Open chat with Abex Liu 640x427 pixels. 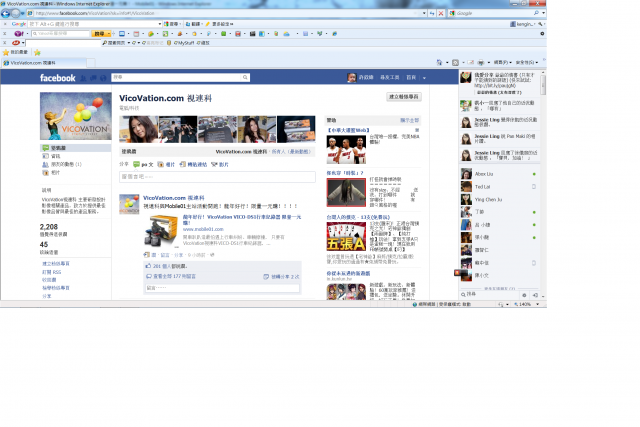click(499, 174)
